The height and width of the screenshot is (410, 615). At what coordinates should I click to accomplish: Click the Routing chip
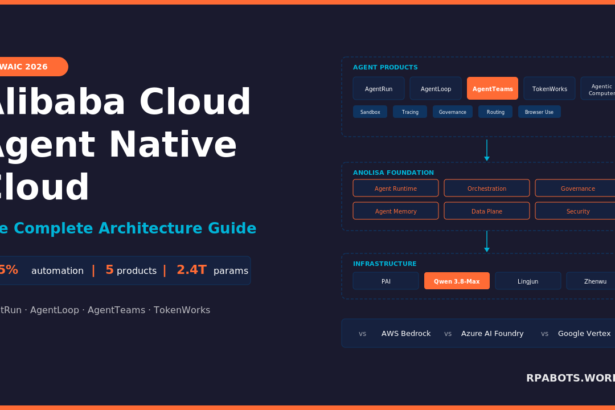(x=495, y=112)
